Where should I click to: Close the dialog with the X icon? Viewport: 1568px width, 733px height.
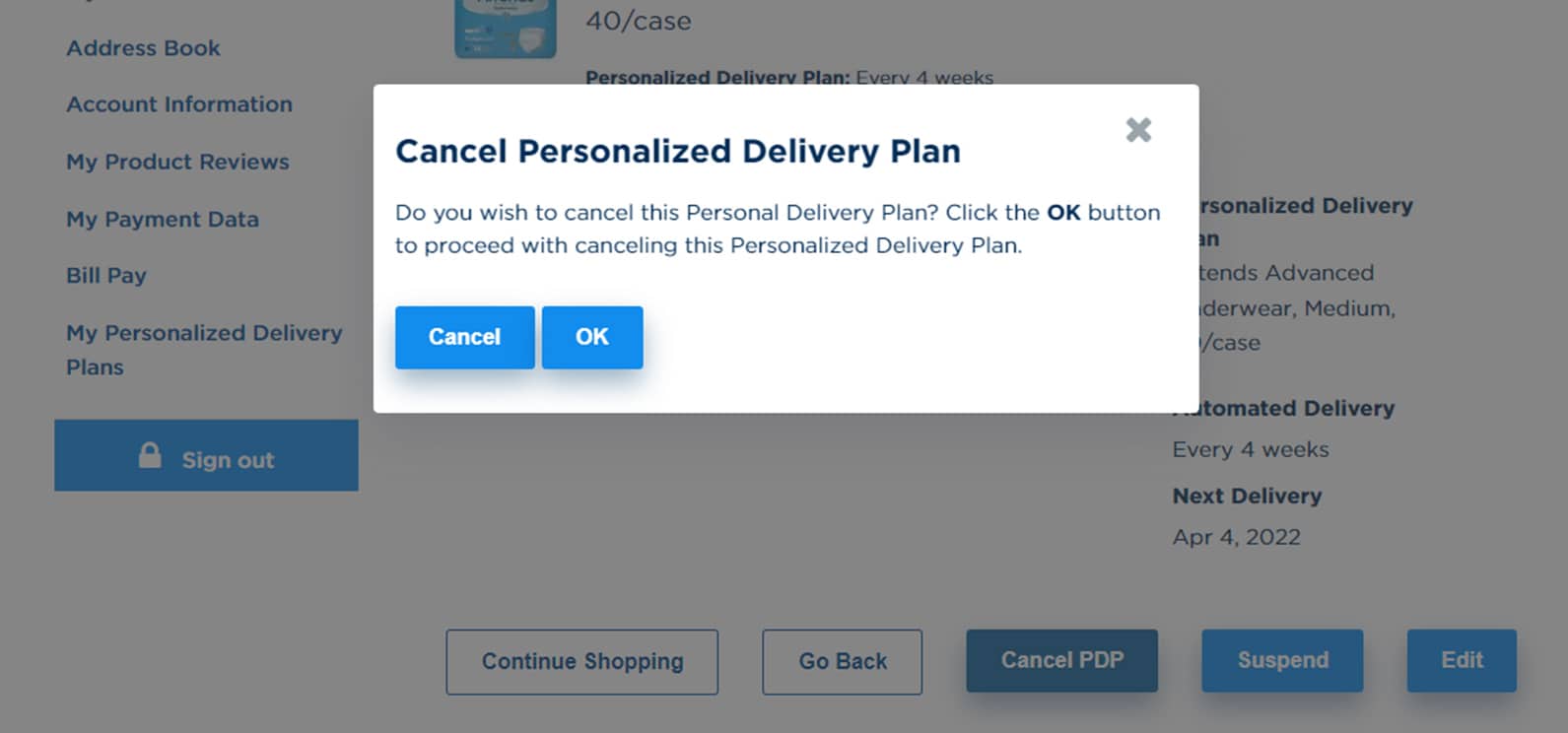coord(1138,129)
